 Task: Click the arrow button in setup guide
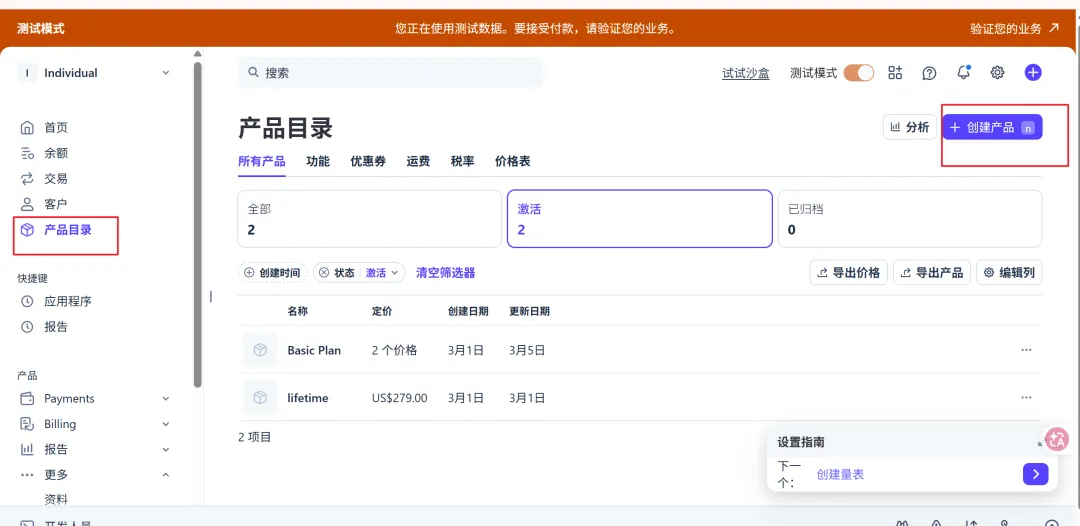click(1035, 474)
